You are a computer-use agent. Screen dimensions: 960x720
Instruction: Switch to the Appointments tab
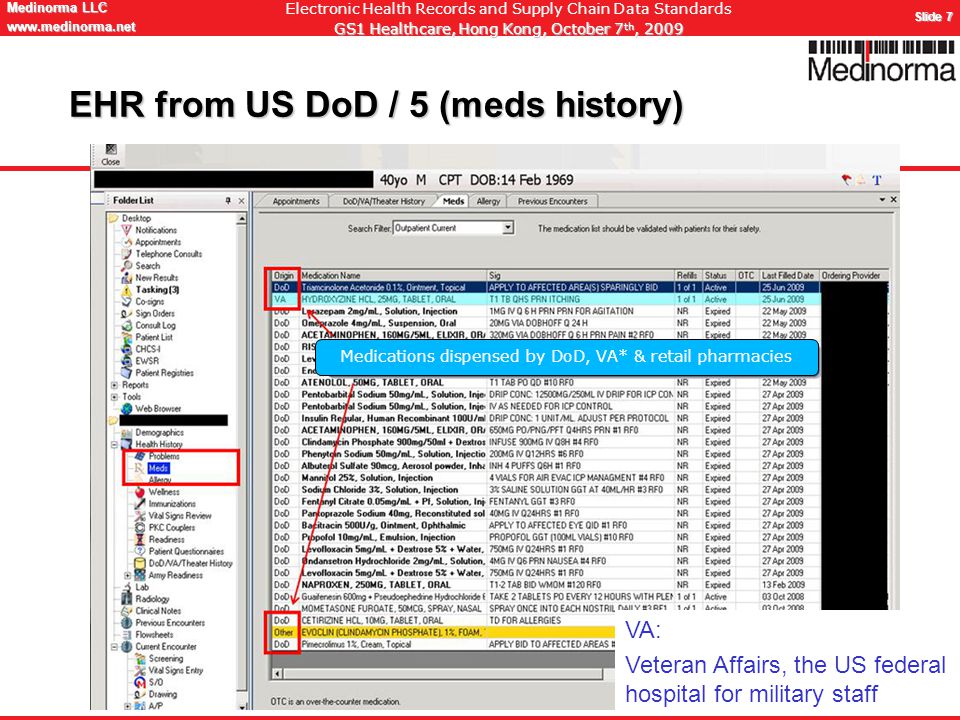296,201
